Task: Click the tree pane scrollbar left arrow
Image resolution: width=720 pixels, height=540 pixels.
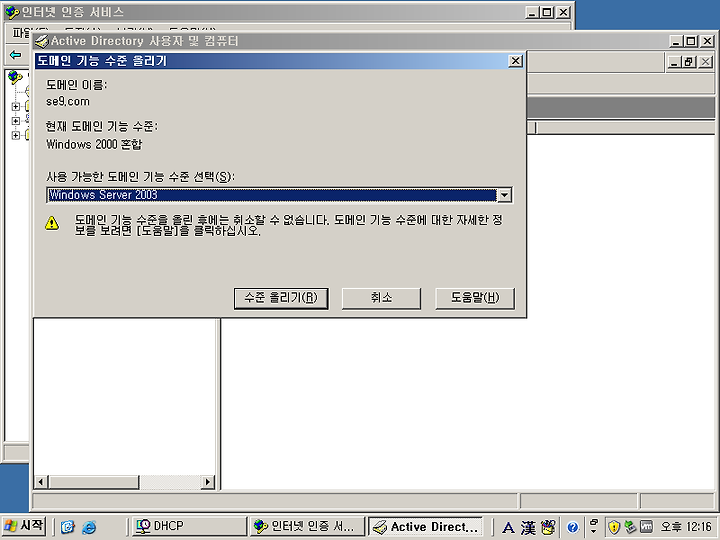Action: coord(41,482)
